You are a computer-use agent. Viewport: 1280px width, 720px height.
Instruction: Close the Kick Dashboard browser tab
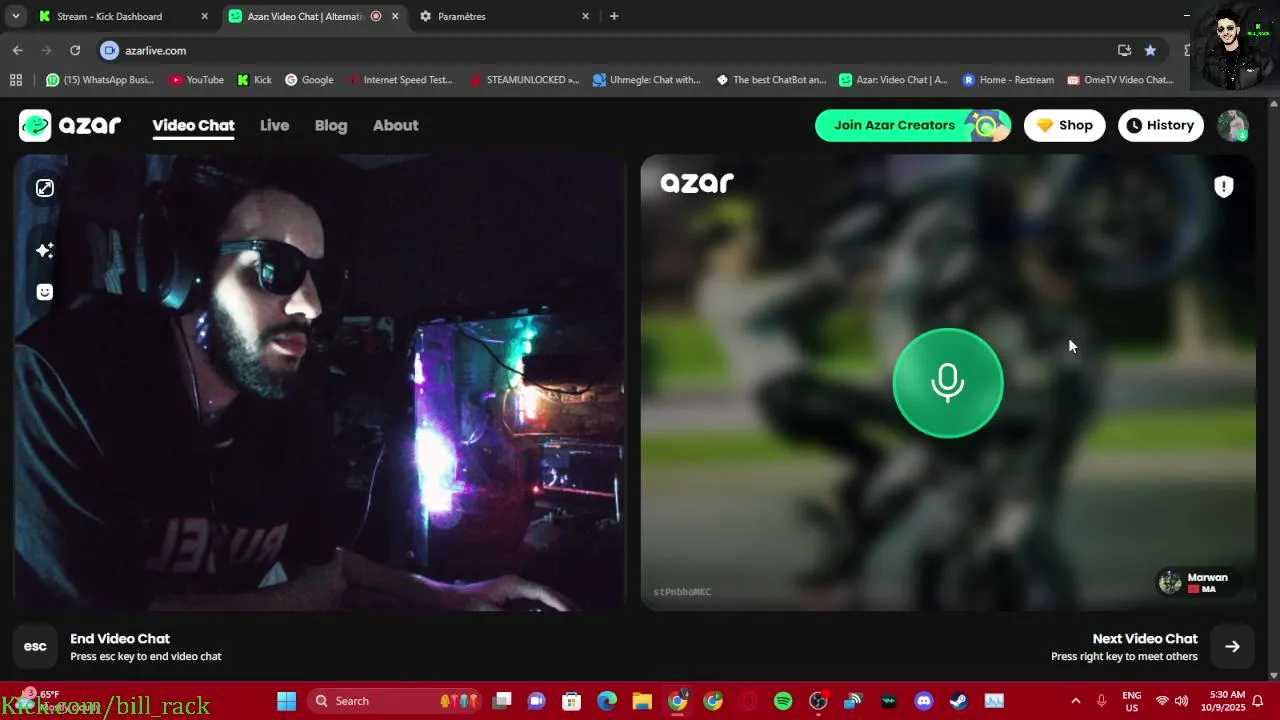[x=204, y=16]
